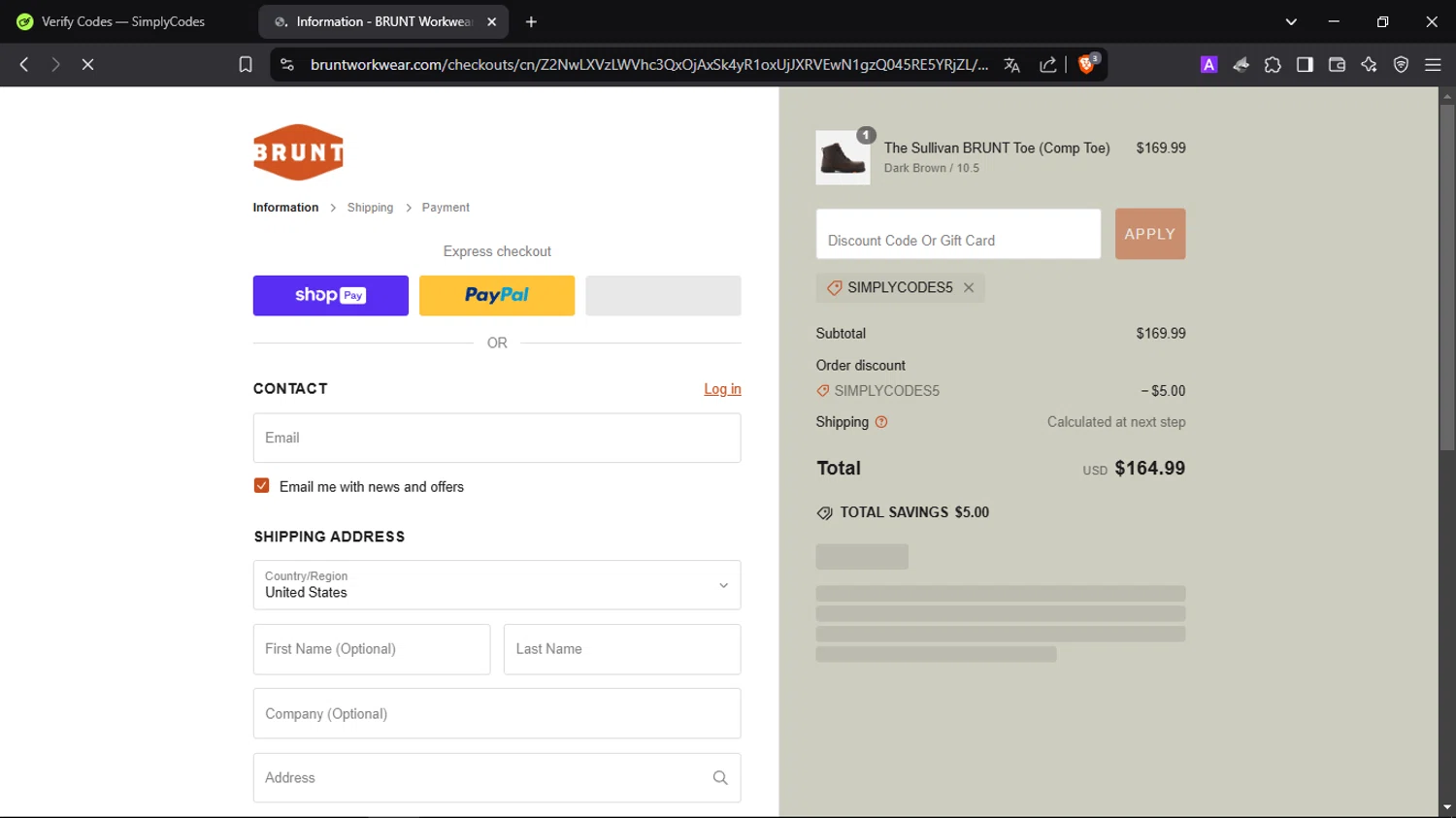Apply the discount code

[x=1150, y=234]
